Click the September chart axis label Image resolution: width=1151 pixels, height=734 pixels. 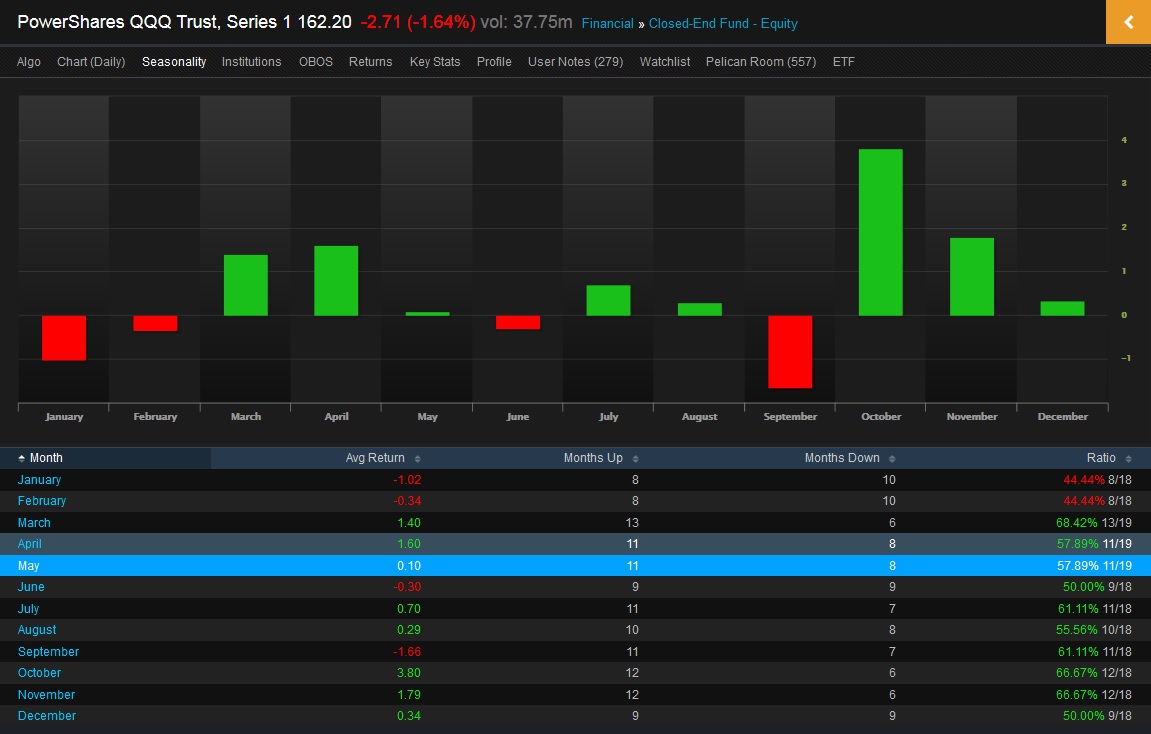(790, 416)
